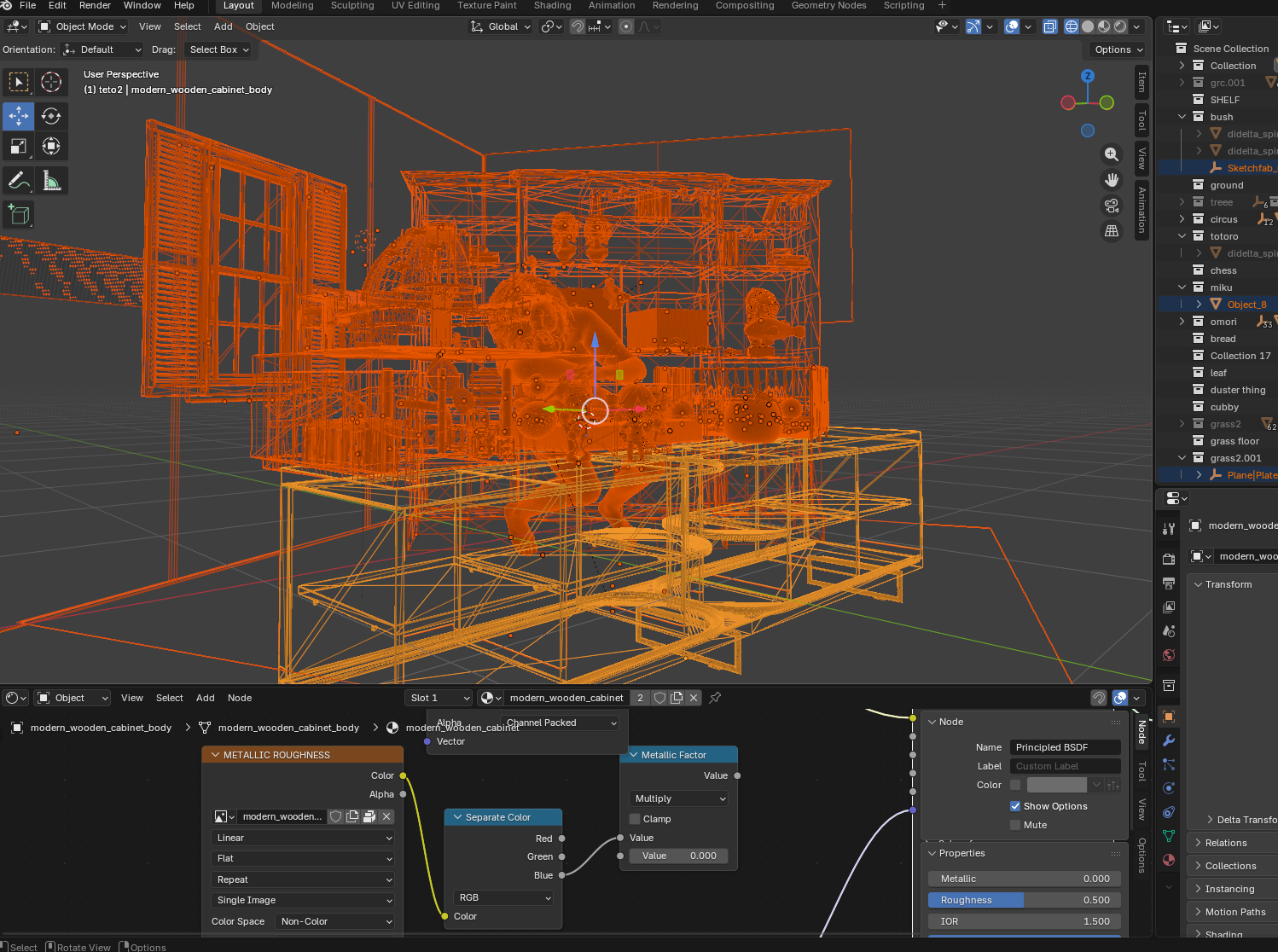Open the World properties globe tab
This screenshot has height=952, width=1278.
click(1169, 655)
